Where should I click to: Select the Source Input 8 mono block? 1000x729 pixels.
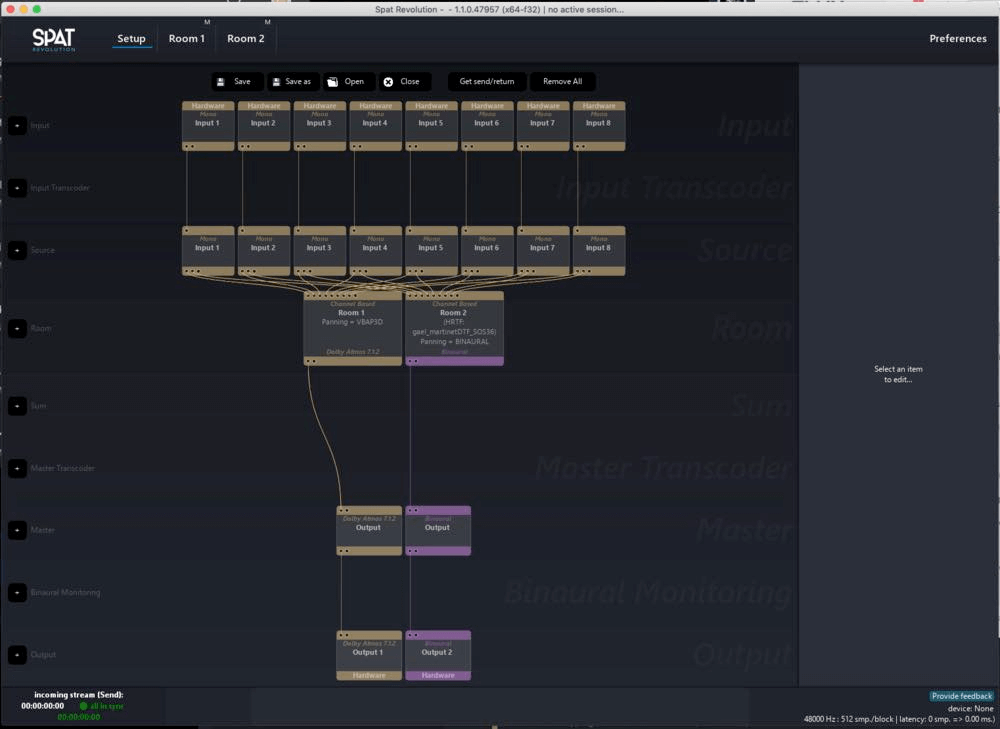(x=598, y=249)
